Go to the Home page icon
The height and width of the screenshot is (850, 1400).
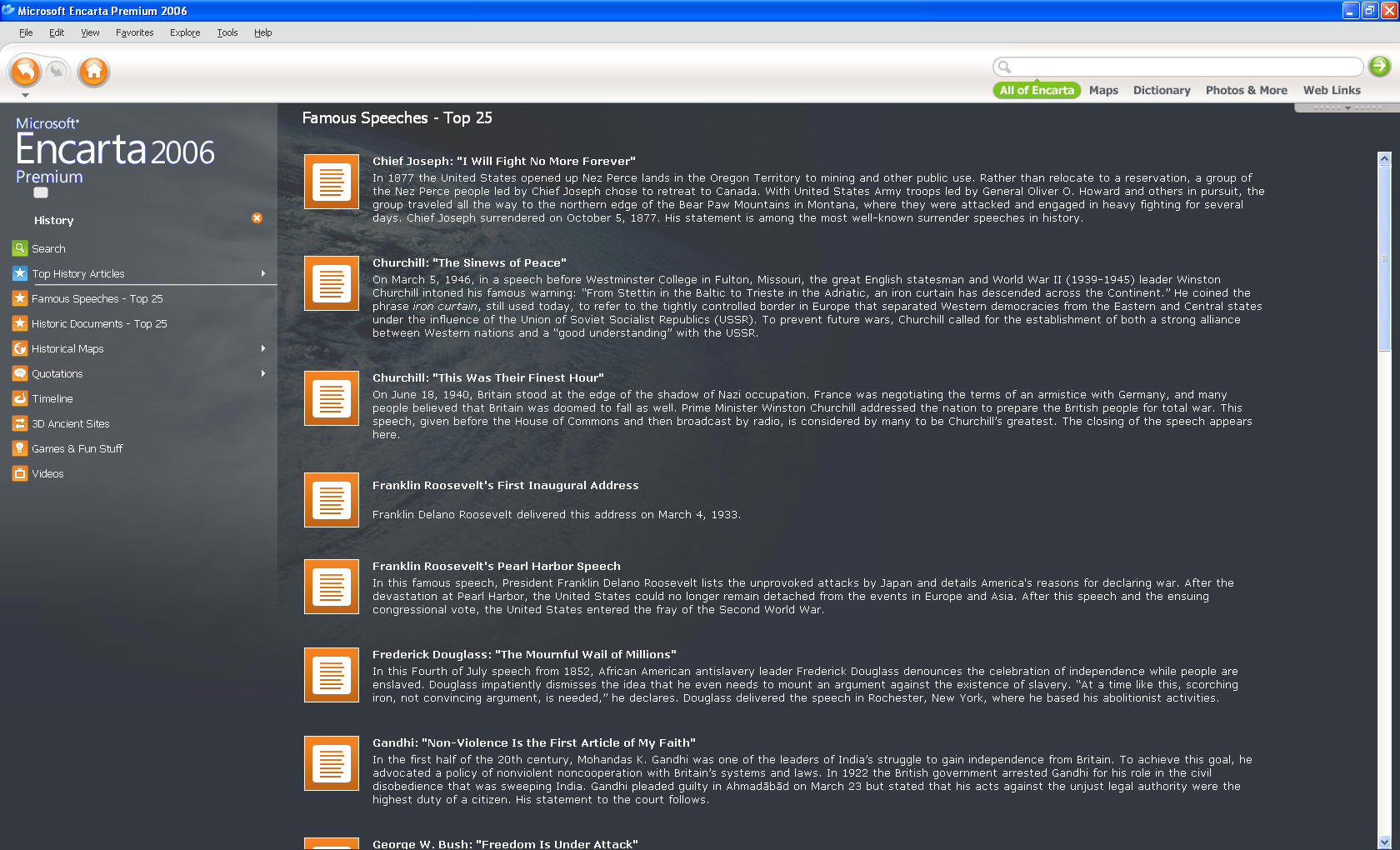coord(94,72)
